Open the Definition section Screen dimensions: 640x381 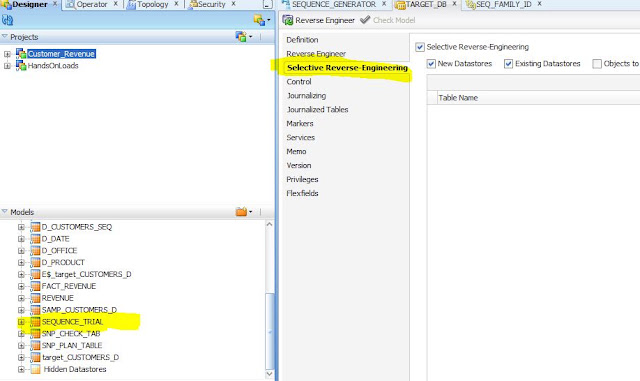point(302,40)
